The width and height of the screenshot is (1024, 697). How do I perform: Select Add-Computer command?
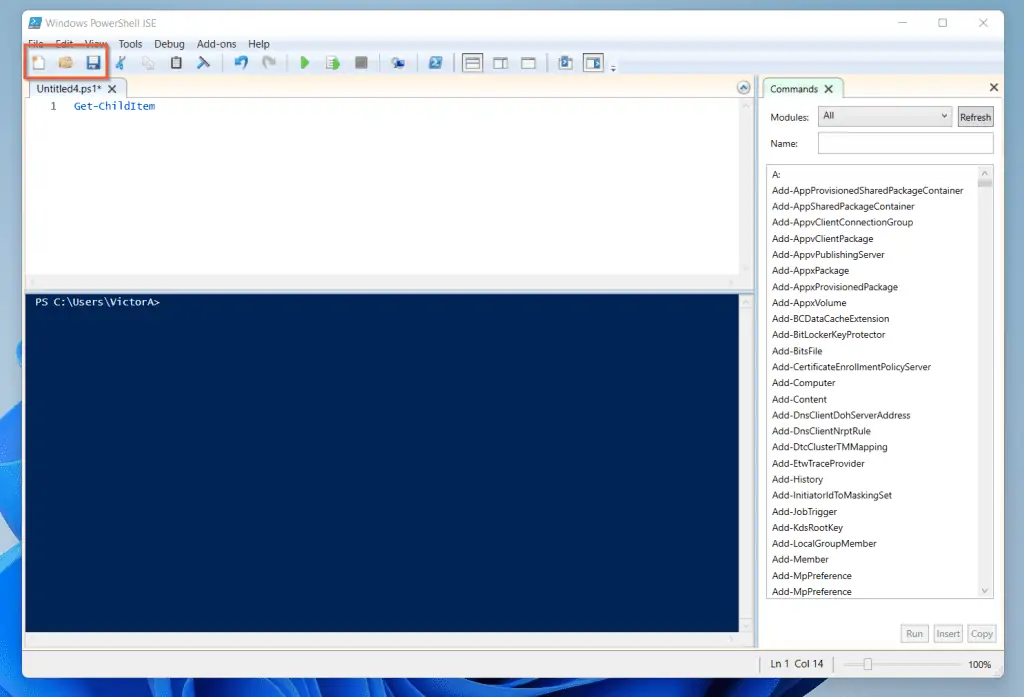point(803,383)
